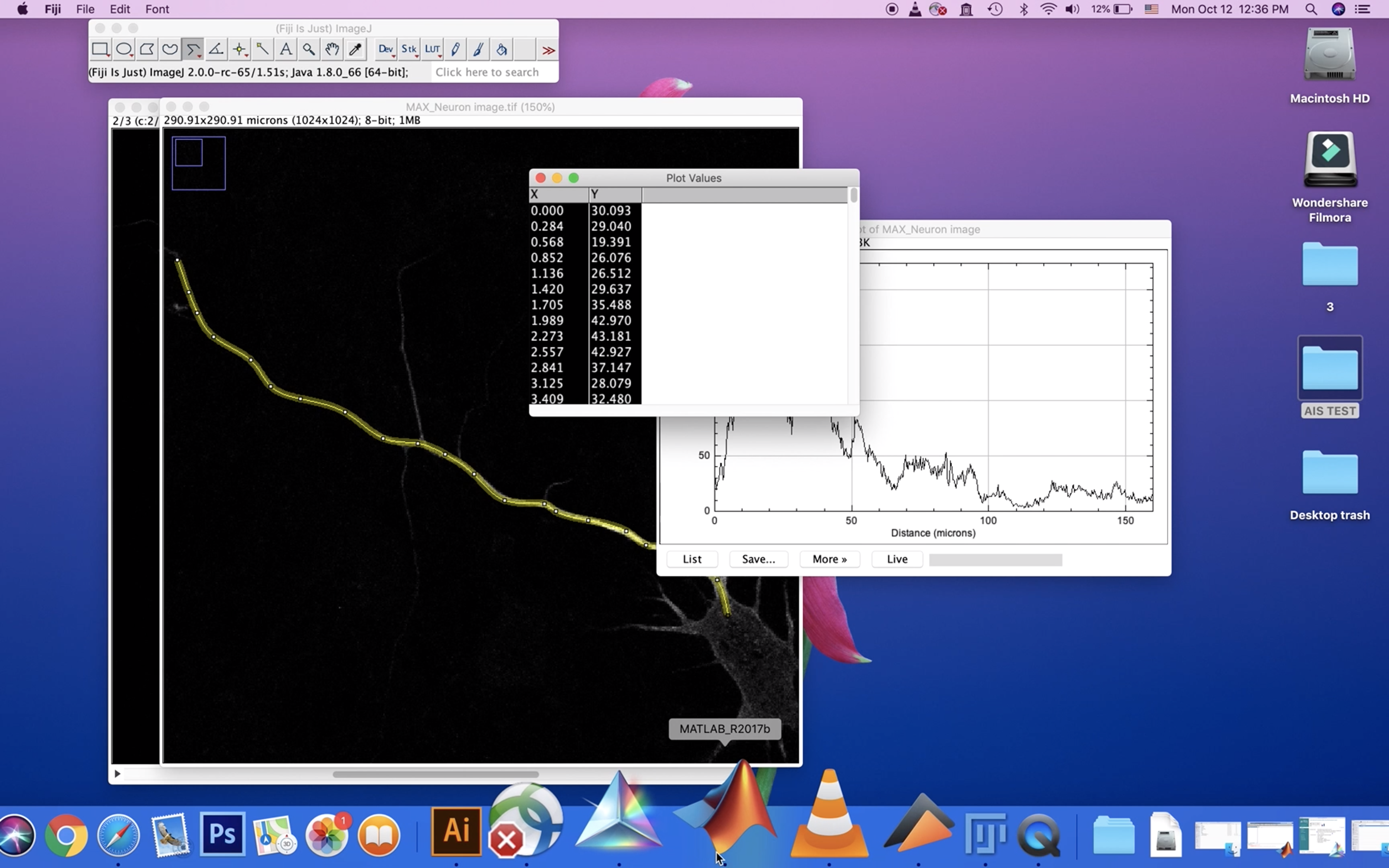
Task: Choose the Polygon selection tool
Action: click(147, 49)
